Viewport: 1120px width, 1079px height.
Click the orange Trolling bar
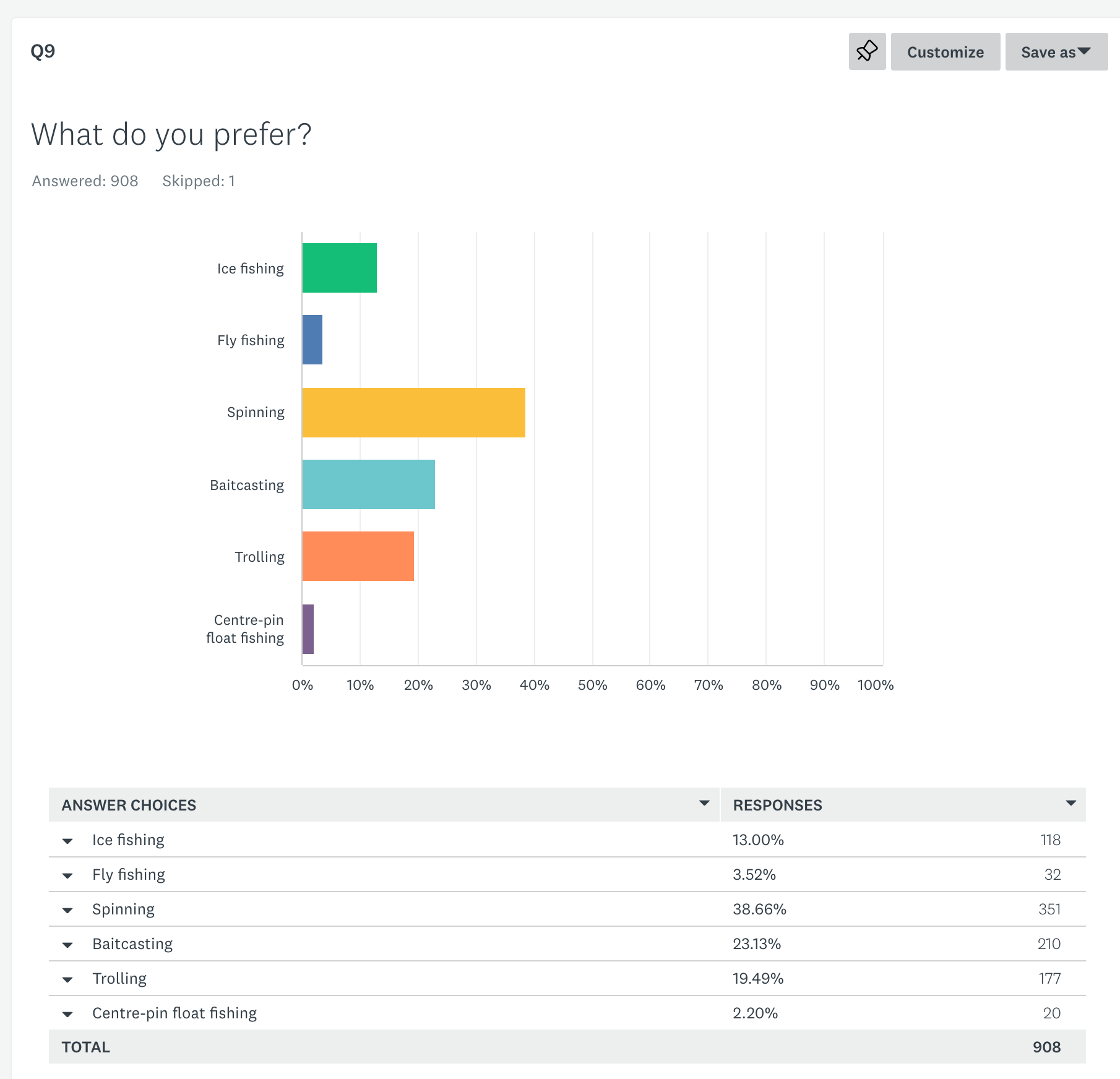coord(358,556)
